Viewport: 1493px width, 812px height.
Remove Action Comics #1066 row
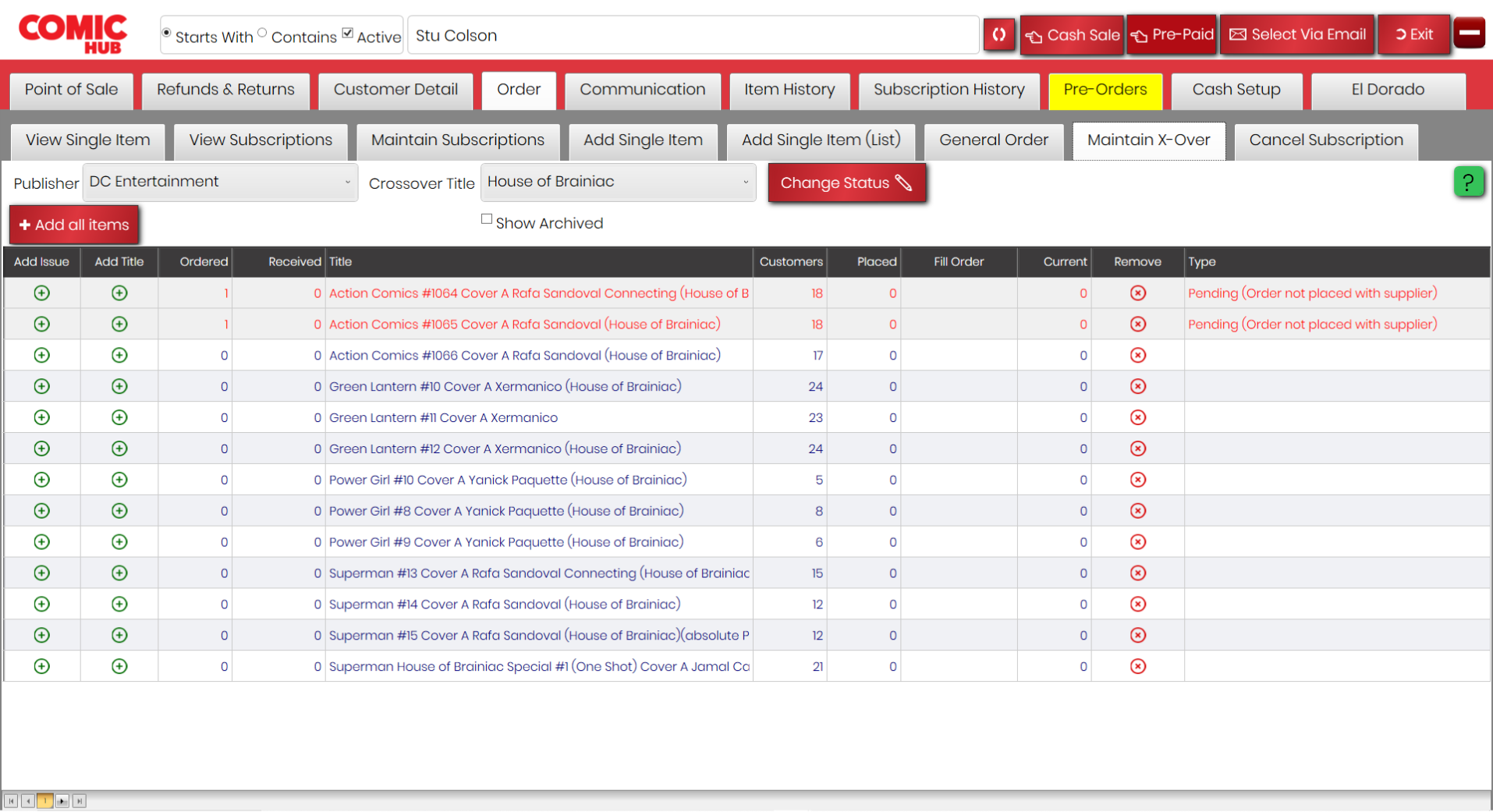tap(1138, 356)
